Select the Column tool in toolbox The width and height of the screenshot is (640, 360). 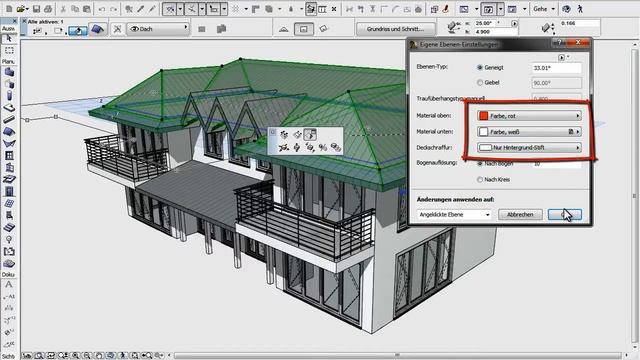coord(9,96)
